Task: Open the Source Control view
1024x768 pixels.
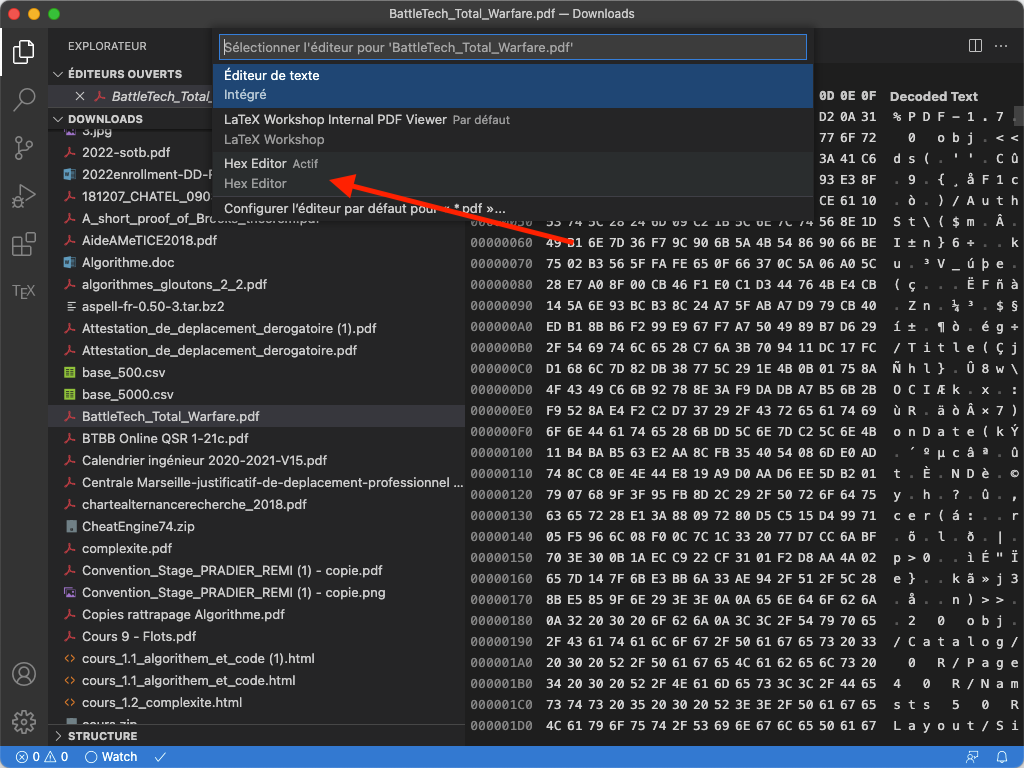Action: pos(24,147)
